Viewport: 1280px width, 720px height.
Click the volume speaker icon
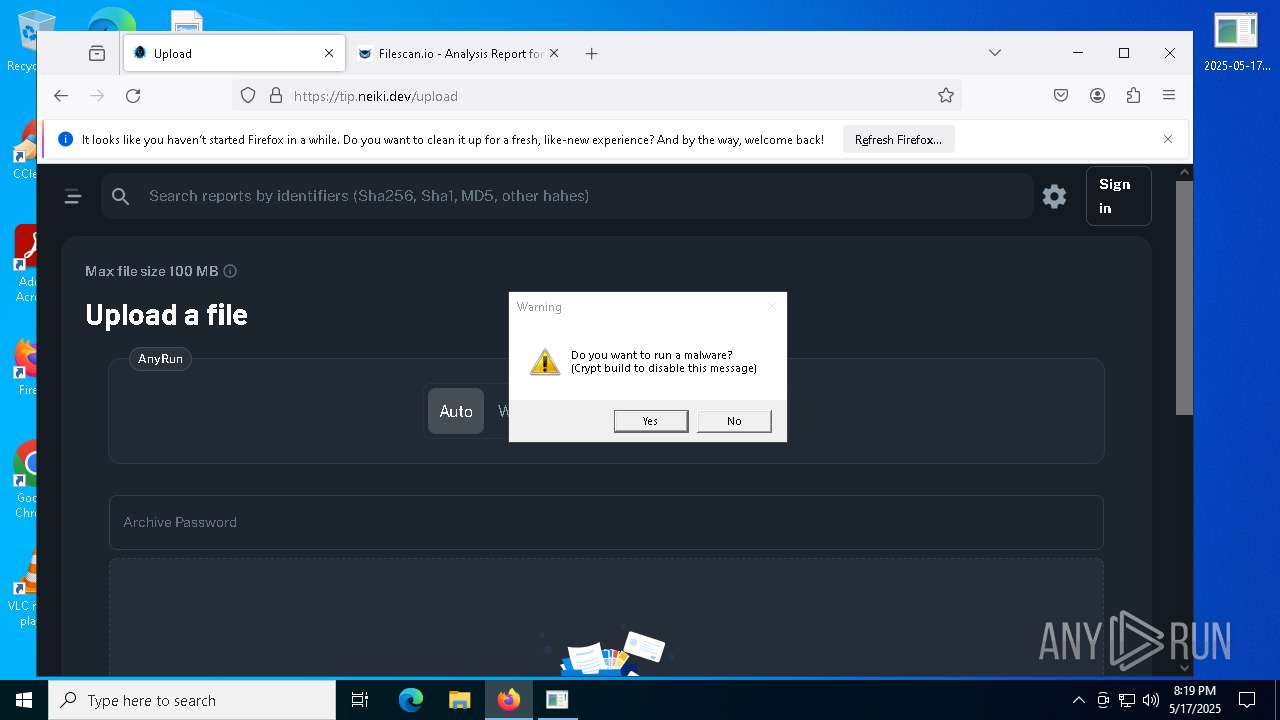click(1151, 700)
